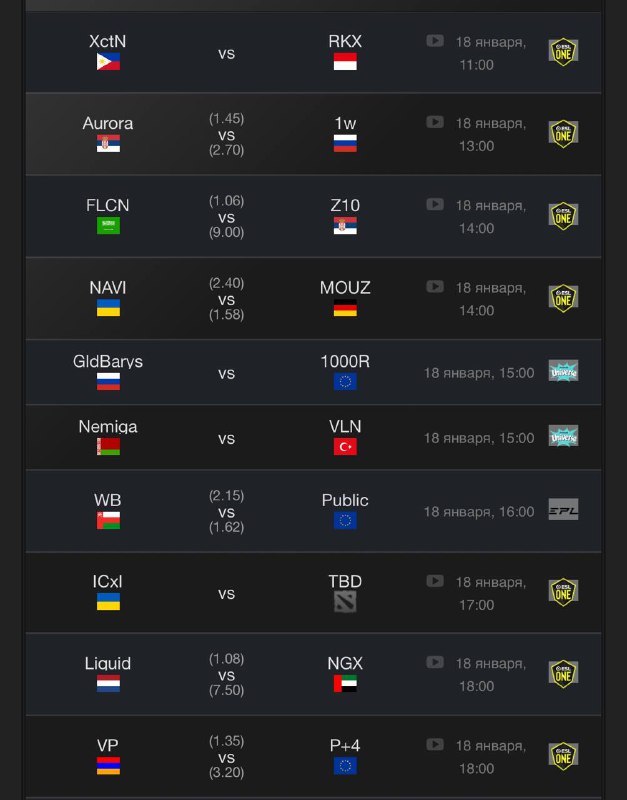Pick FLCN coefficient 1.06

click(226, 201)
